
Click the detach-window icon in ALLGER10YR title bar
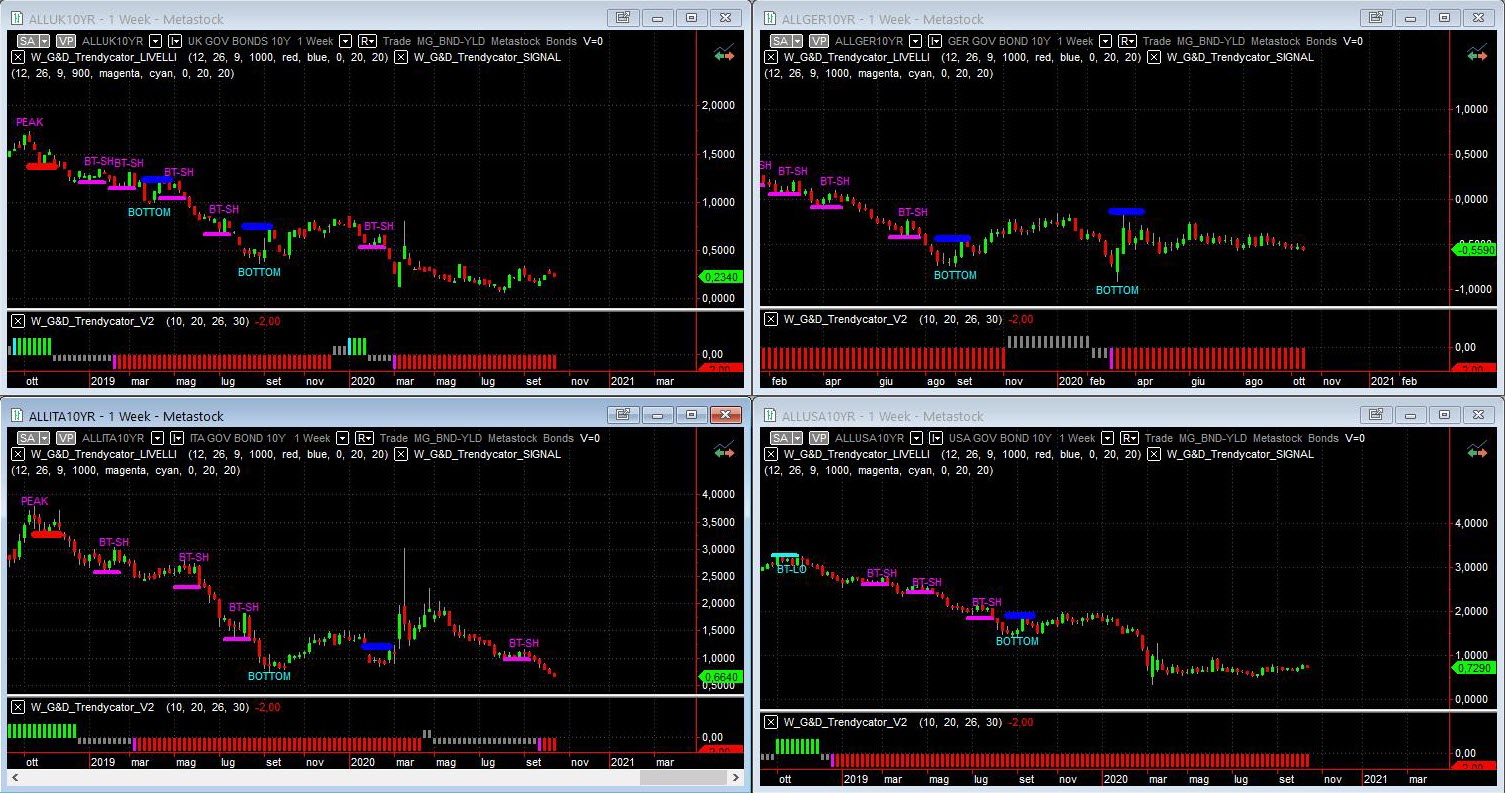pos(1376,17)
